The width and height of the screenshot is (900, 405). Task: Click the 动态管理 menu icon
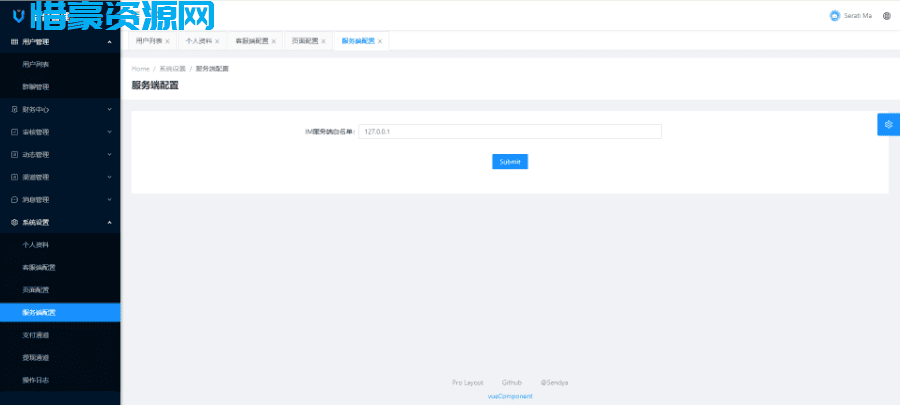coord(15,154)
